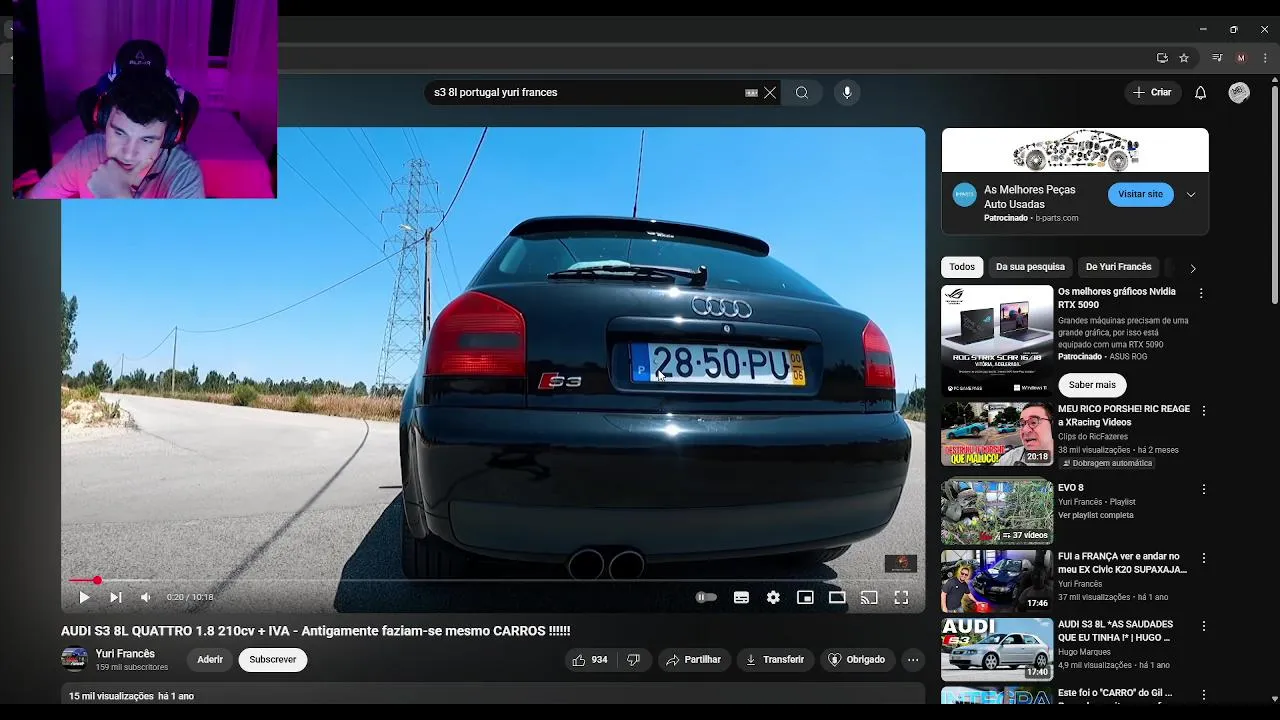Click the channel watermark in the video corner
The height and width of the screenshot is (720, 1280).
pos(900,563)
